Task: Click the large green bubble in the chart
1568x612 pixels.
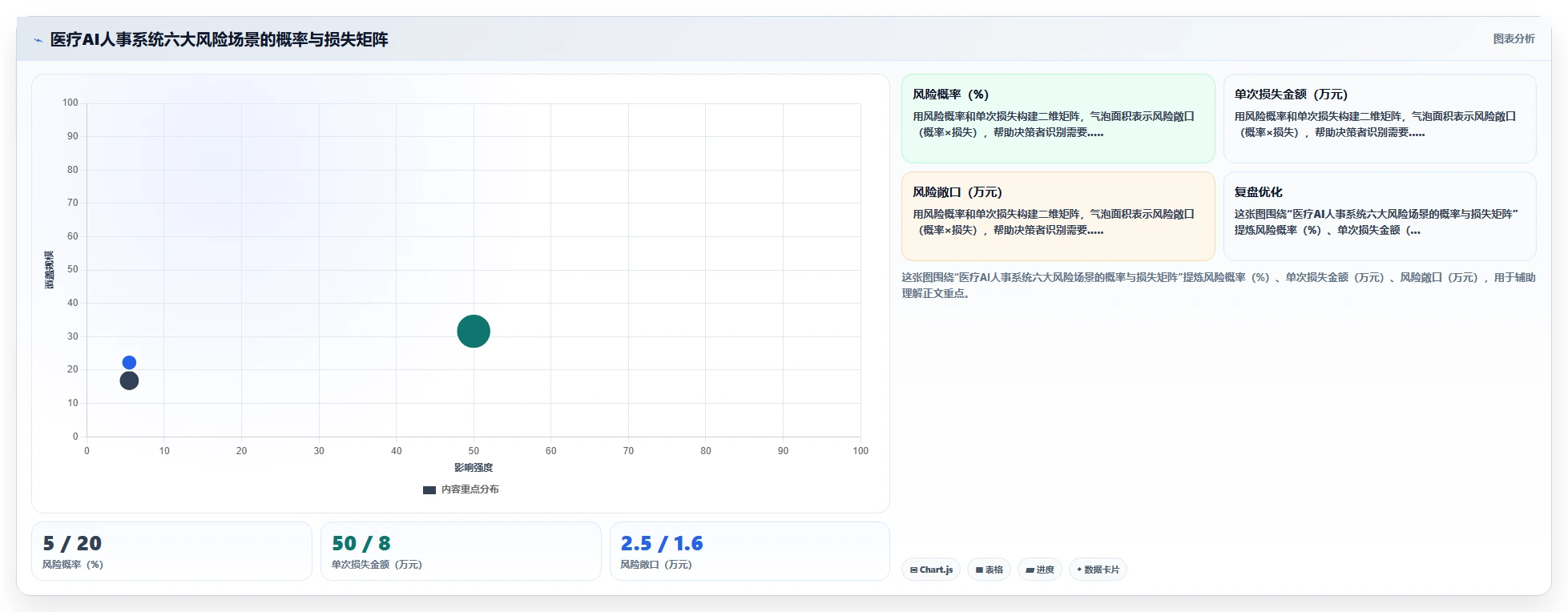Action: (x=474, y=332)
